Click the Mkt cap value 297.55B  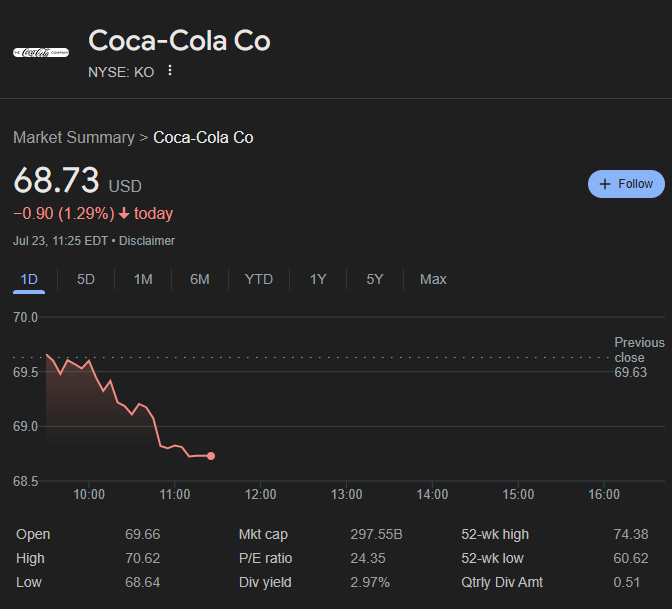(x=376, y=534)
